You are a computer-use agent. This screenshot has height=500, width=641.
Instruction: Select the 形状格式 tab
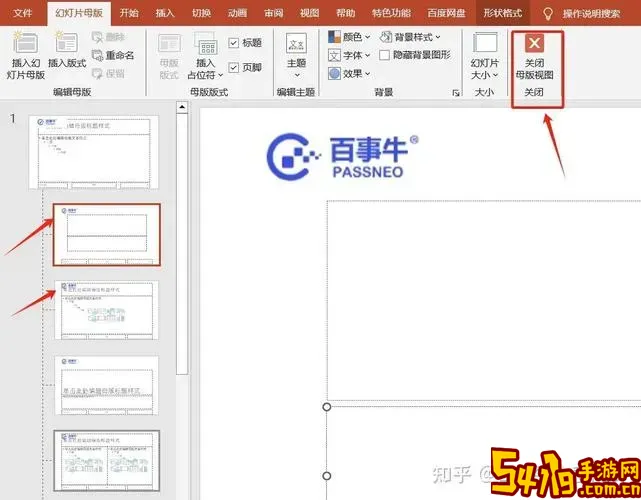coord(503,13)
